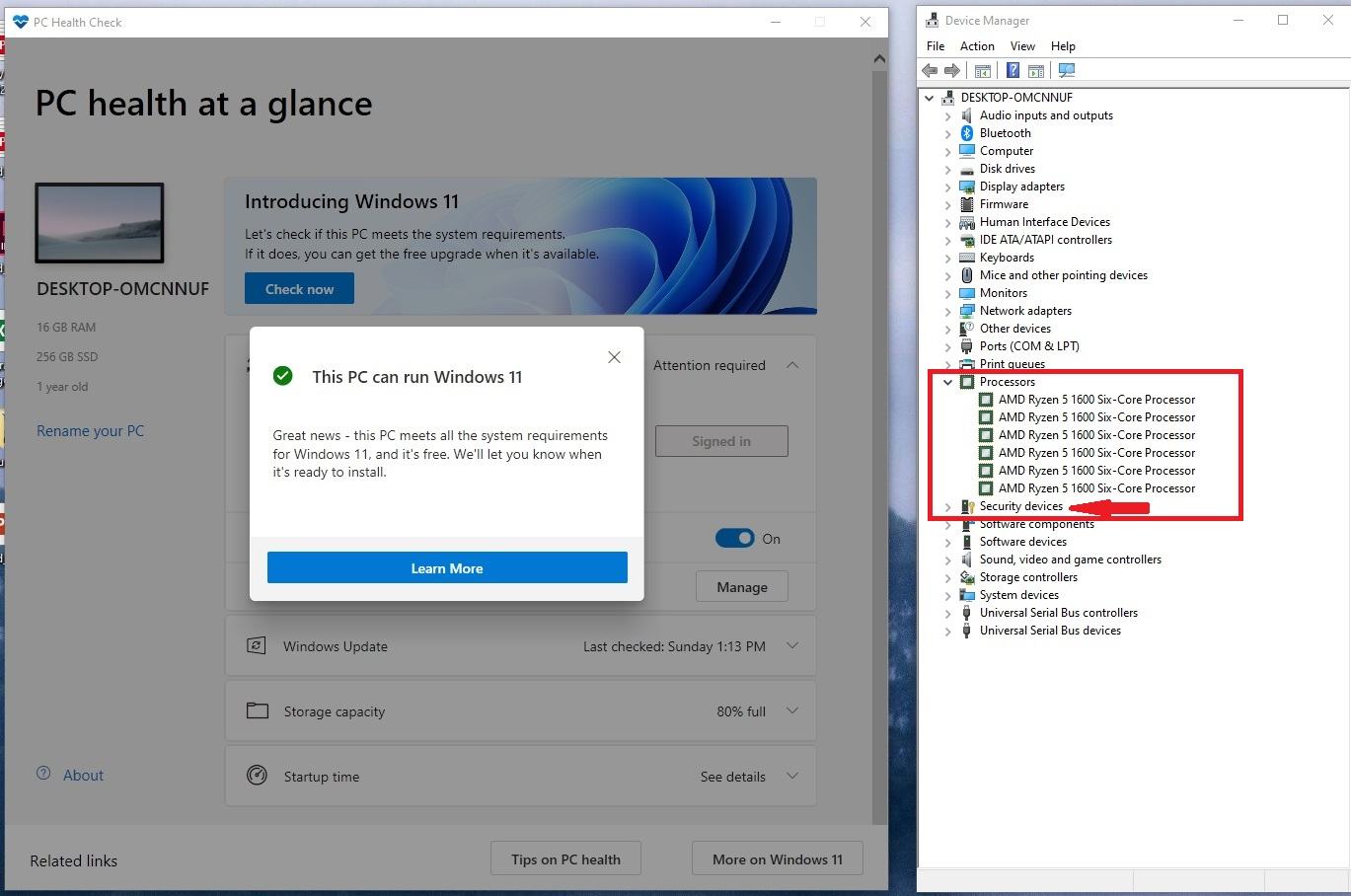The width and height of the screenshot is (1351, 896).
Task: Select the Software components tree item
Action: click(1036, 524)
